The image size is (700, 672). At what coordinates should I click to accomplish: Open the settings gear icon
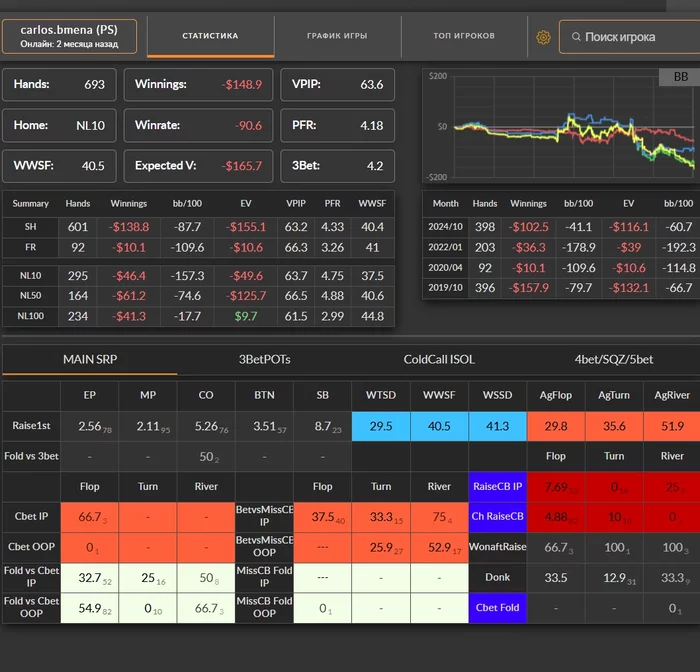tap(543, 37)
